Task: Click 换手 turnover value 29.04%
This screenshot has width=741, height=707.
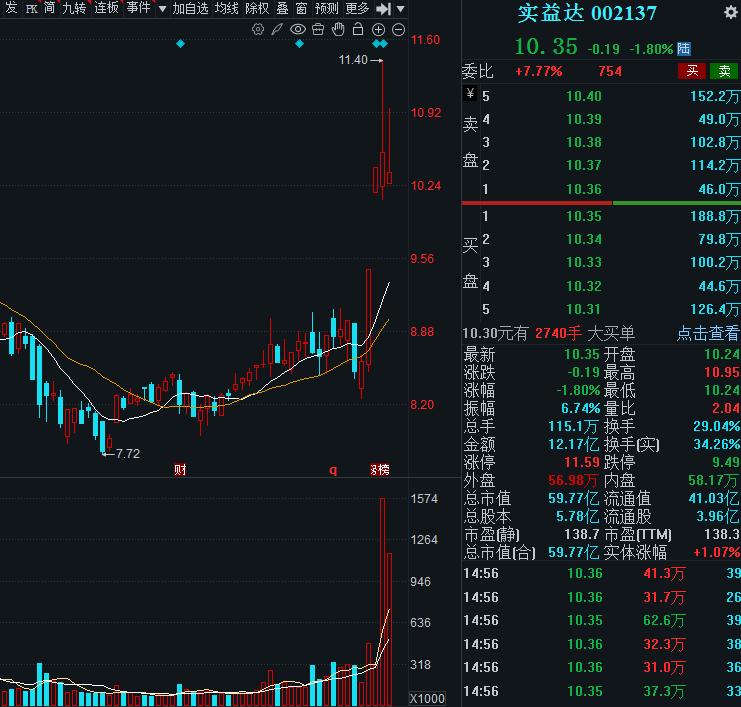Action: [x=716, y=426]
